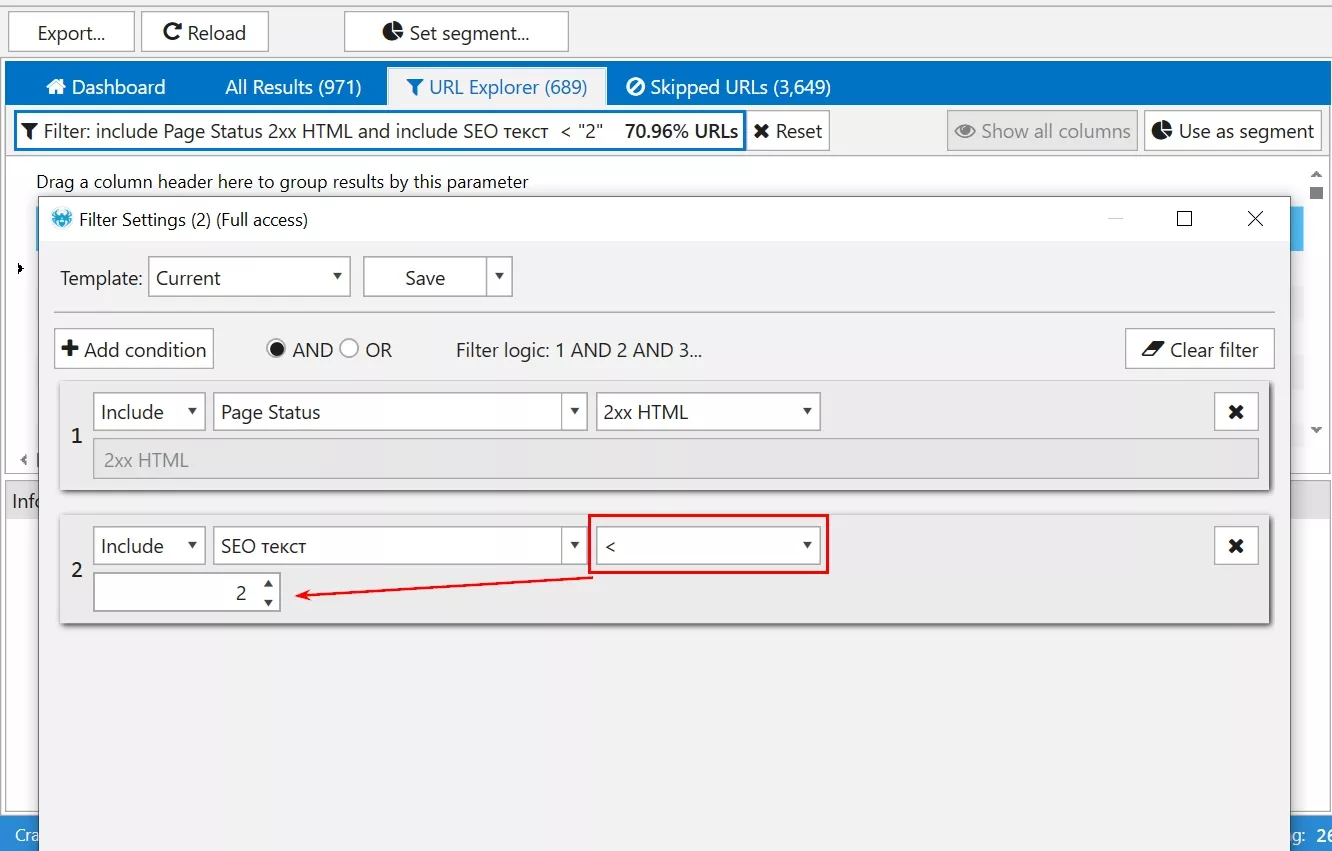Open Include dropdown in condition 1
The height and width of the screenshot is (851, 1332).
pos(149,412)
